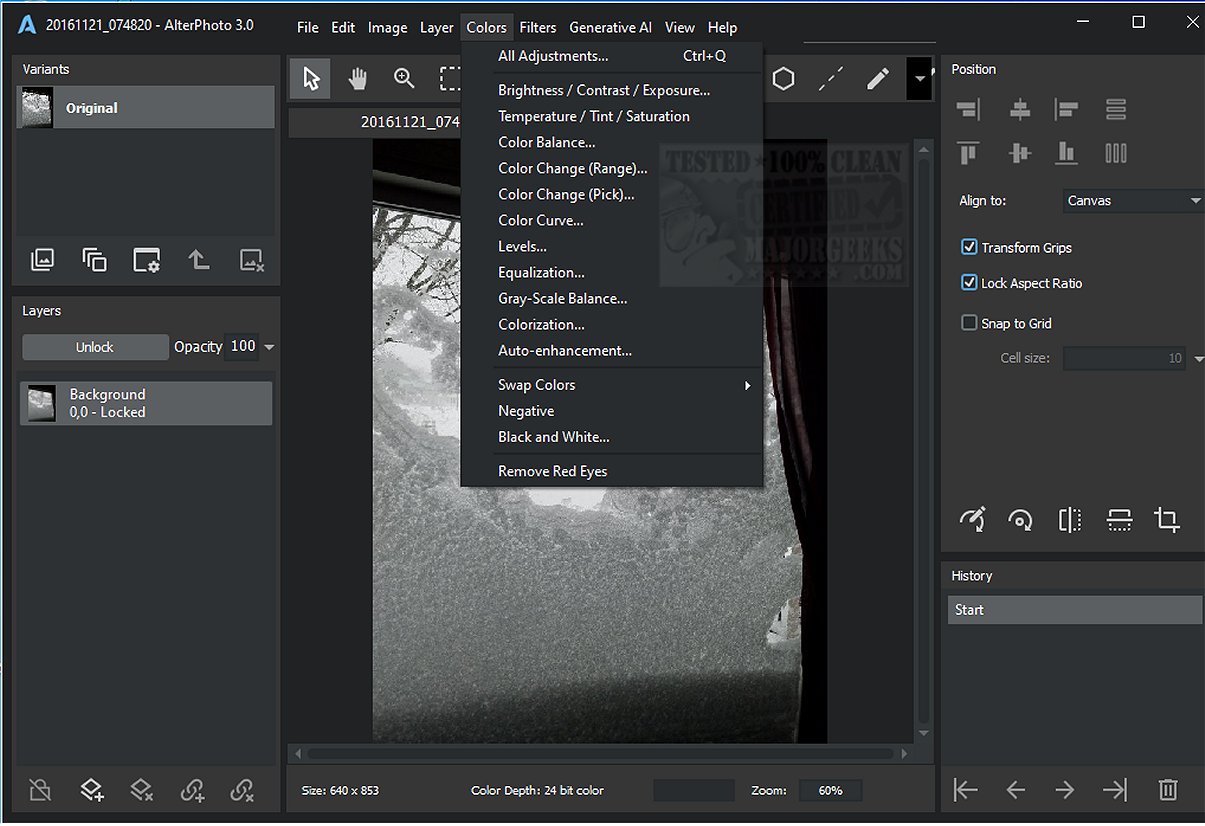Open the Filters menu

[538, 27]
